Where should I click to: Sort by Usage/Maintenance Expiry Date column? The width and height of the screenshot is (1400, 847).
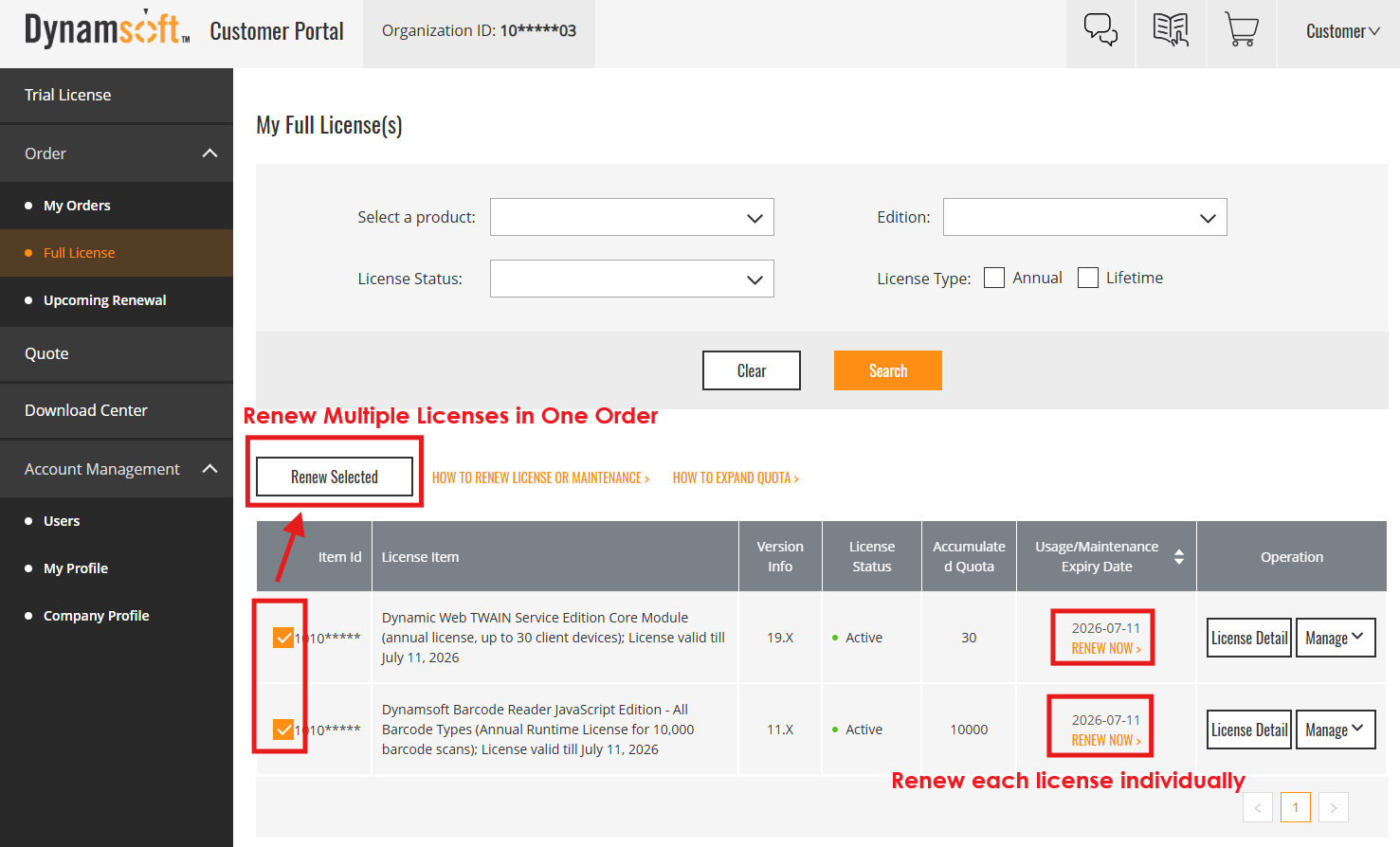[1178, 556]
